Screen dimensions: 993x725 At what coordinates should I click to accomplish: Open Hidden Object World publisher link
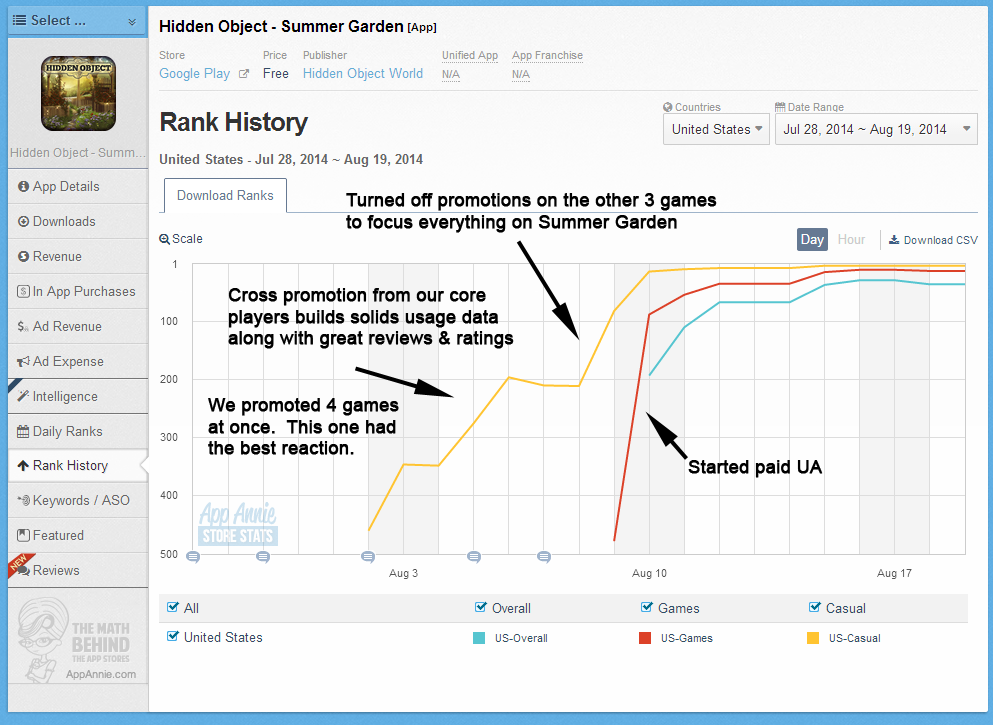[x=363, y=73]
